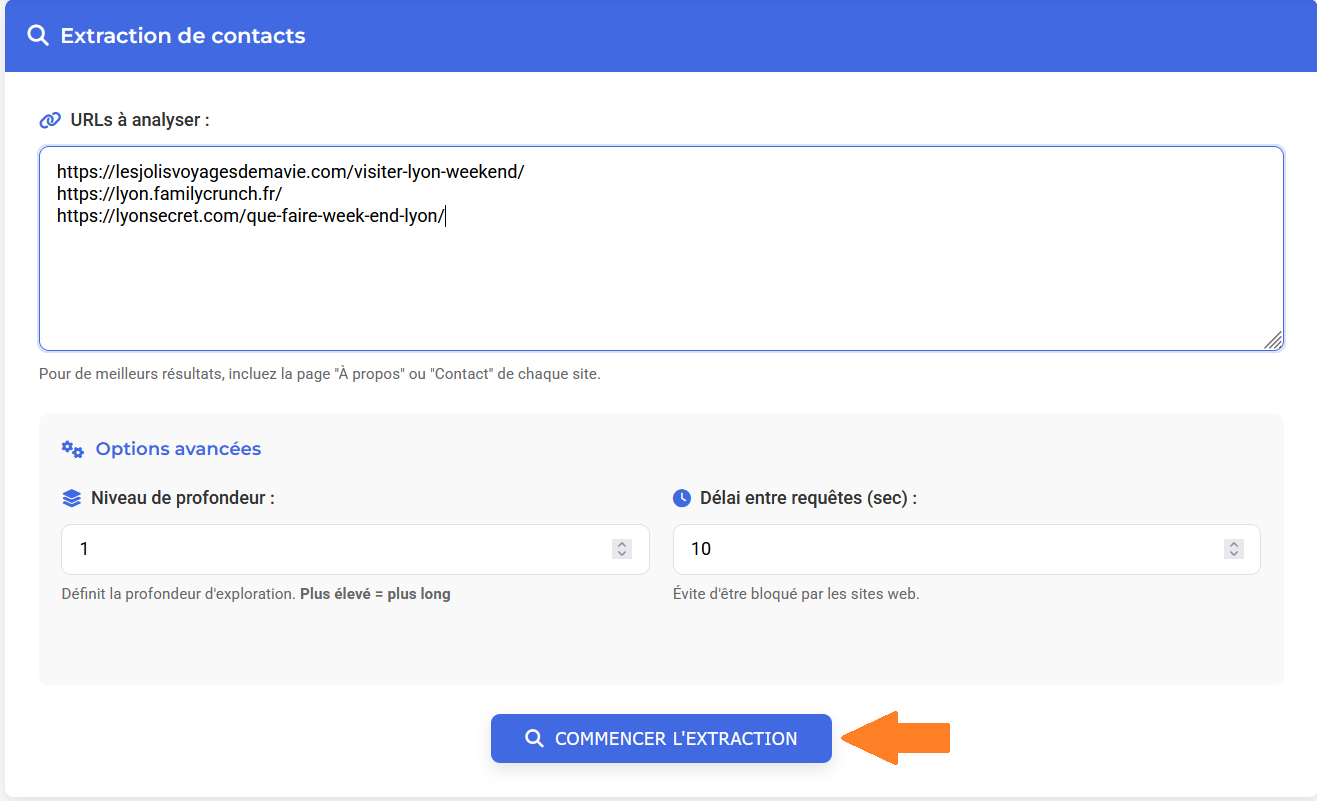Decrease the Niveau de profondeur value
1317x801 pixels.
point(622,554)
